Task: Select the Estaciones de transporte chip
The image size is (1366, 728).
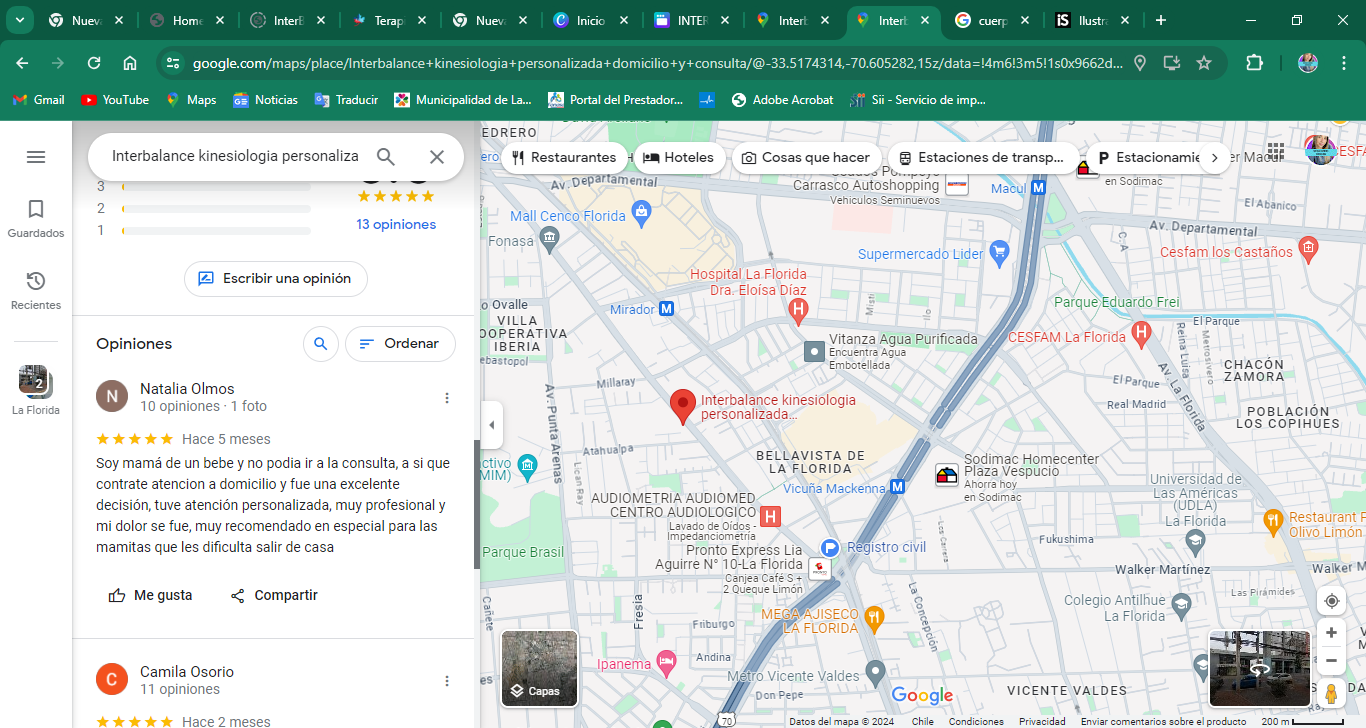Action: pos(982,158)
